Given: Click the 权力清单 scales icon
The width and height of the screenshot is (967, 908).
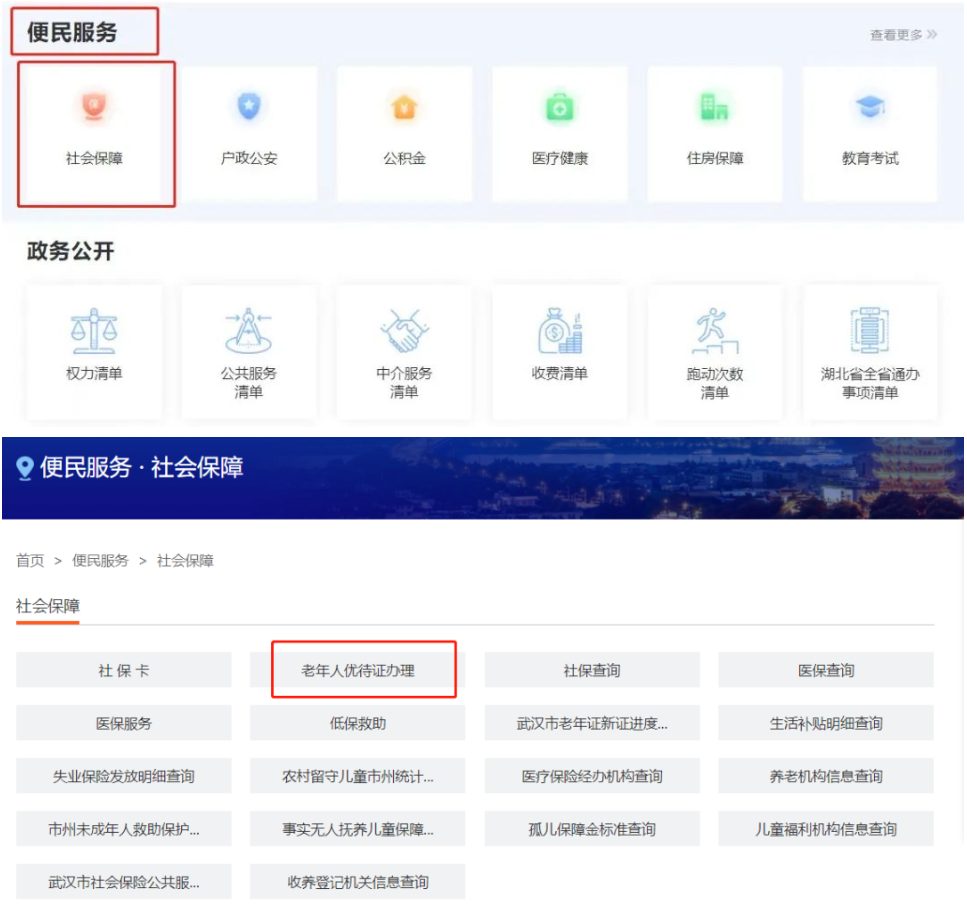Looking at the screenshot, I should coord(94,331).
